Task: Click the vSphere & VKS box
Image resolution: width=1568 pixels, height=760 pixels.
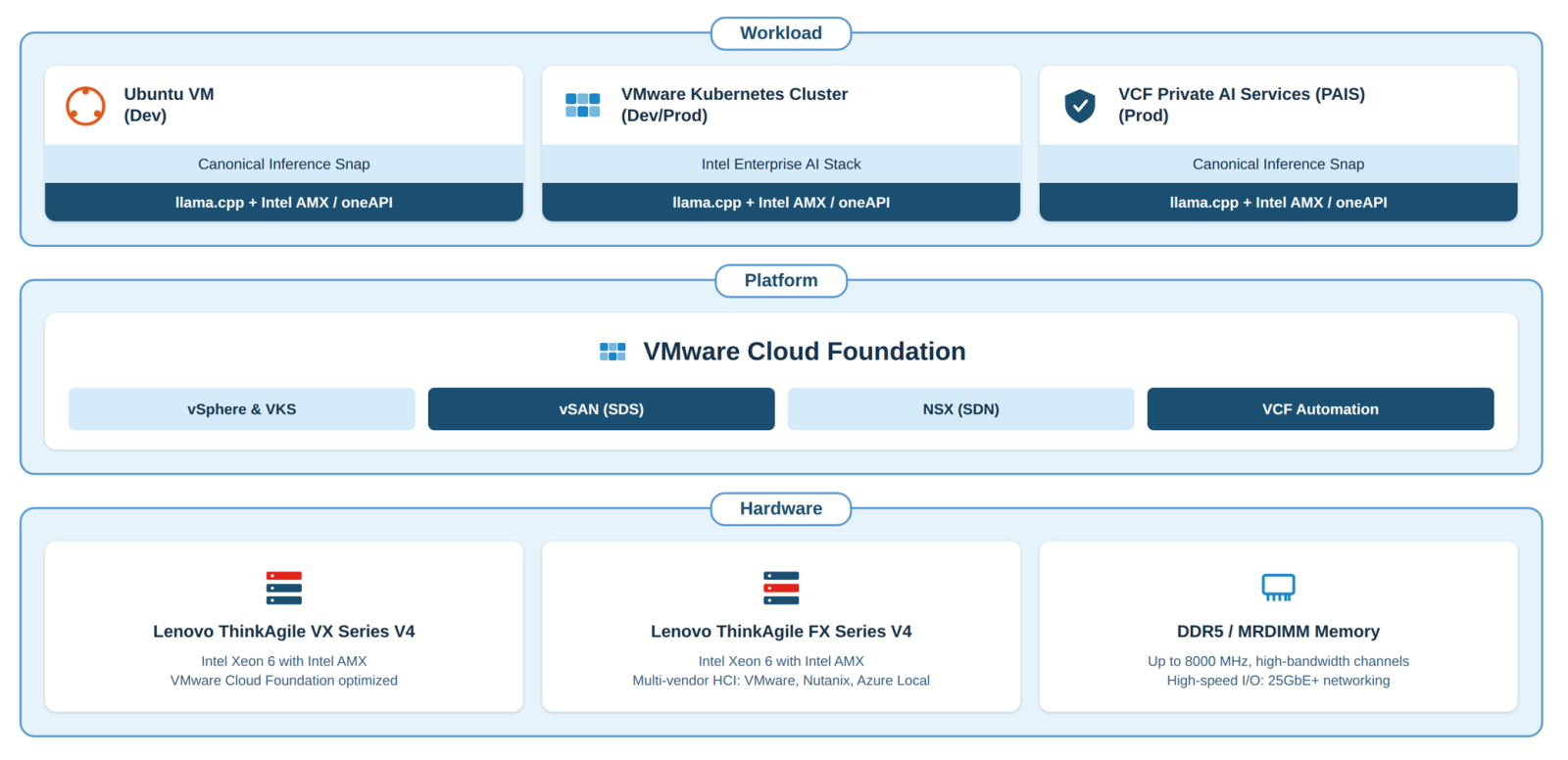Action: pyautogui.click(x=242, y=409)
